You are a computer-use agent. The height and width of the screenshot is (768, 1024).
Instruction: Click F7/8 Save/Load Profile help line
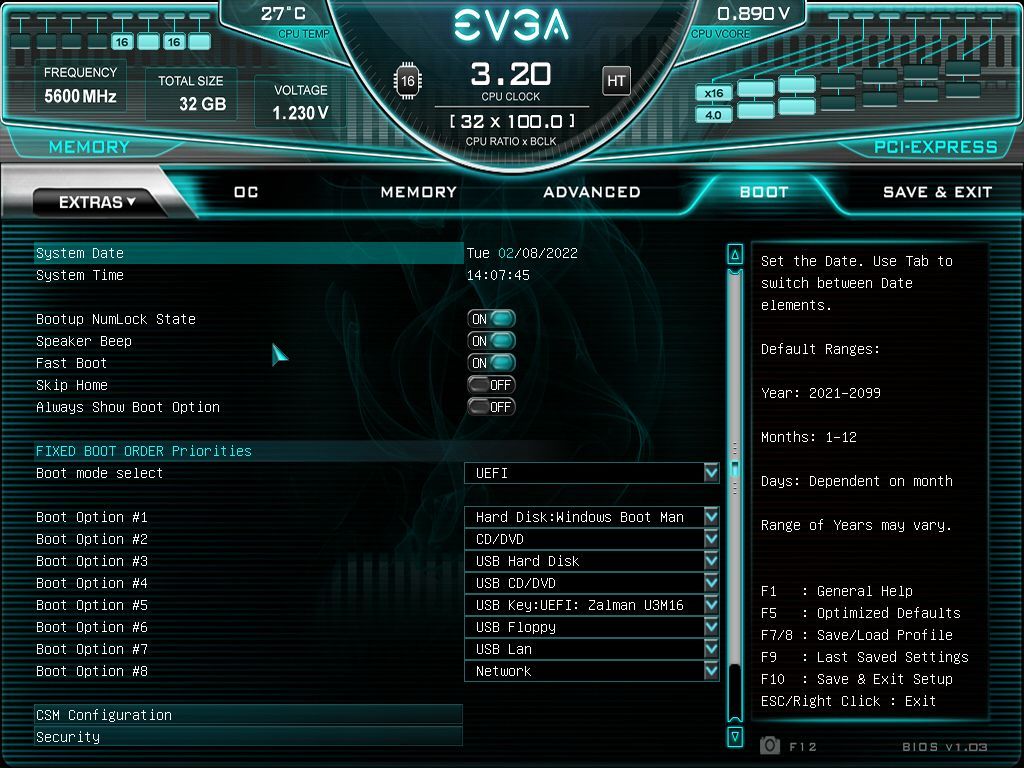point(857,635)
